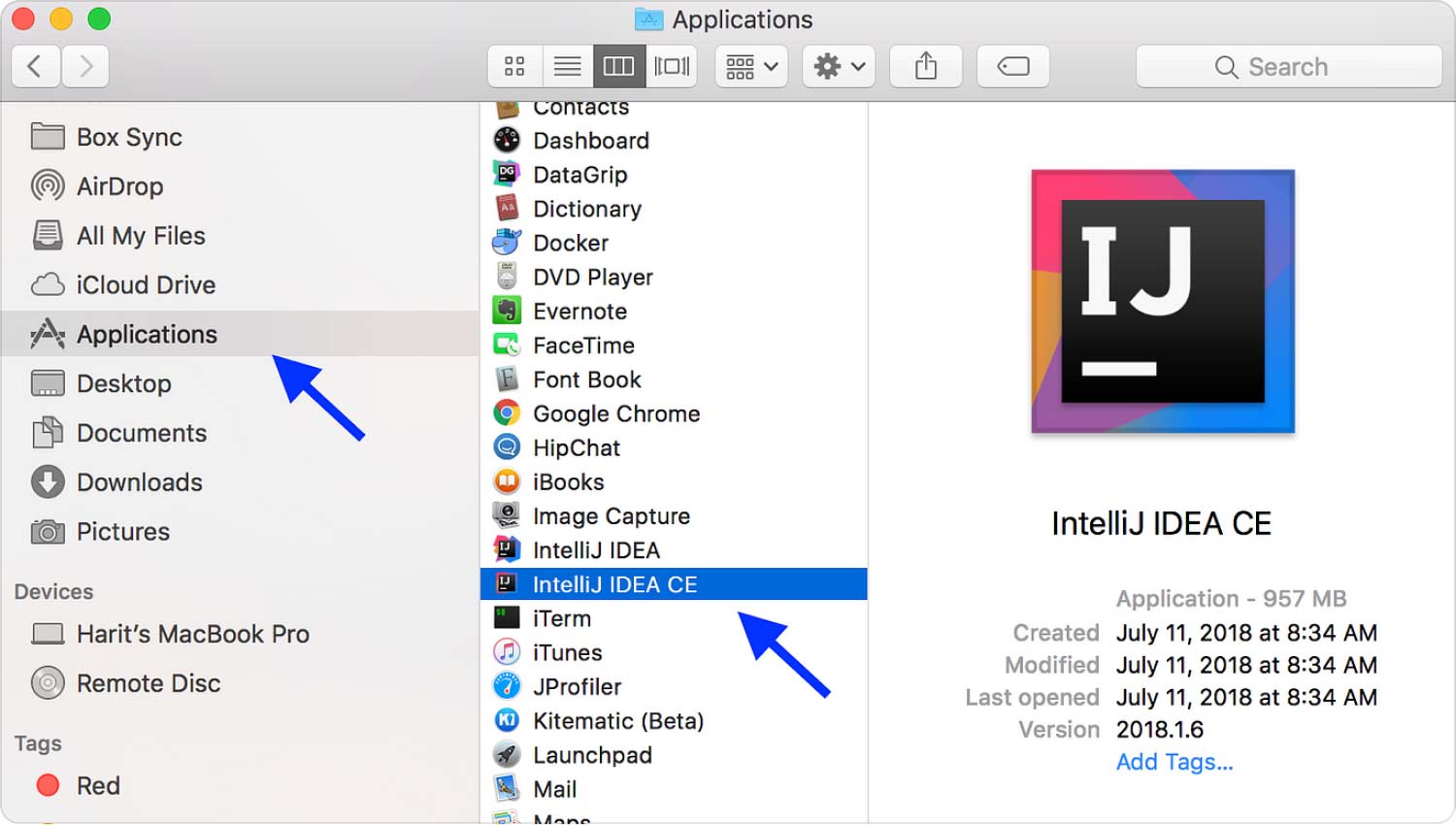Image resolution: width=1456 pixels, height=825 pixels.
Task: Click the Evernote elephant icon
Action: point(507,311)
